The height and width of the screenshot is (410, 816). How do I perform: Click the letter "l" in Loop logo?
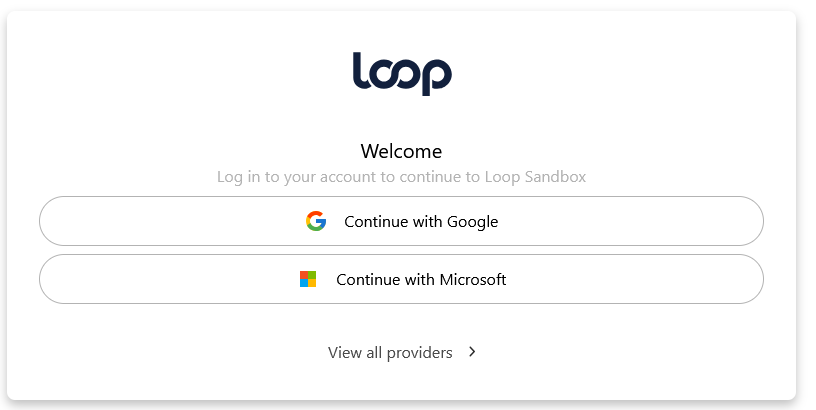[x=360, y=70]
